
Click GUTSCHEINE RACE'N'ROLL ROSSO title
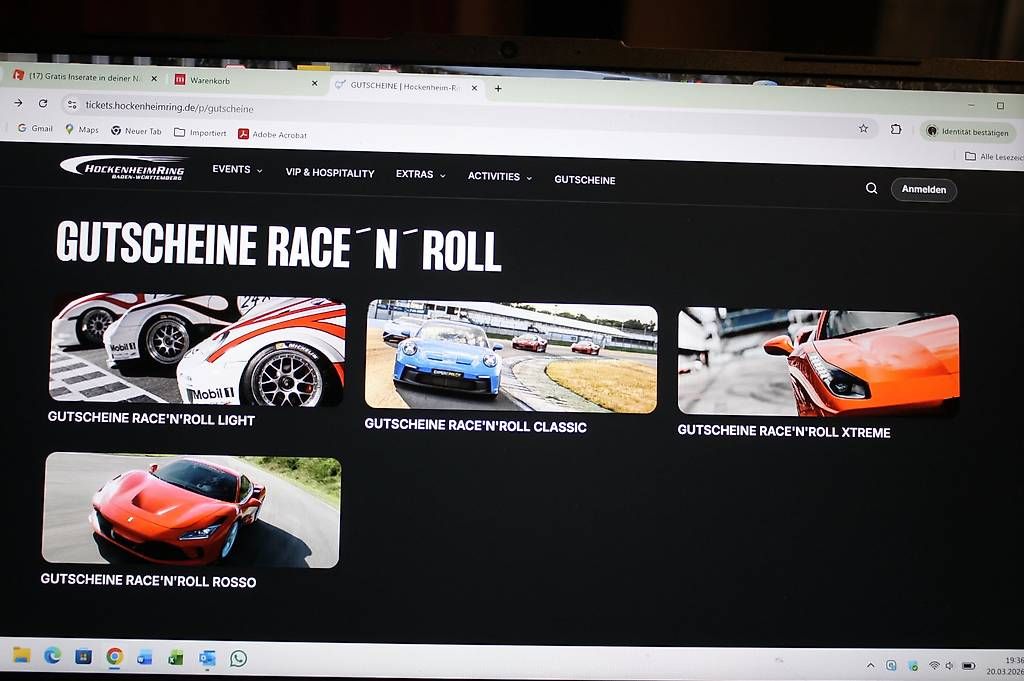(x=148, y=580)
